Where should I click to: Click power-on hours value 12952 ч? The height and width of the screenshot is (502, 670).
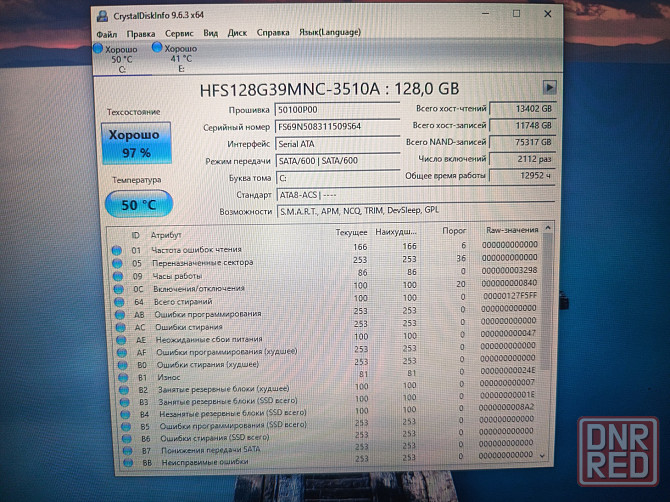[522, 175]
